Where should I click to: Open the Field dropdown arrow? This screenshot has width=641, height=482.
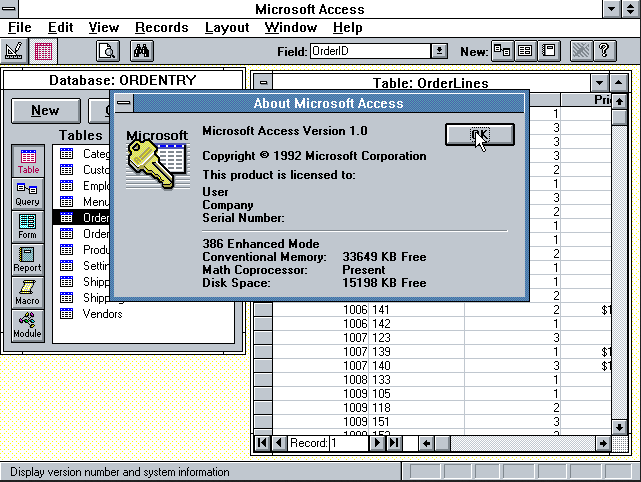[x=439, y=51]
